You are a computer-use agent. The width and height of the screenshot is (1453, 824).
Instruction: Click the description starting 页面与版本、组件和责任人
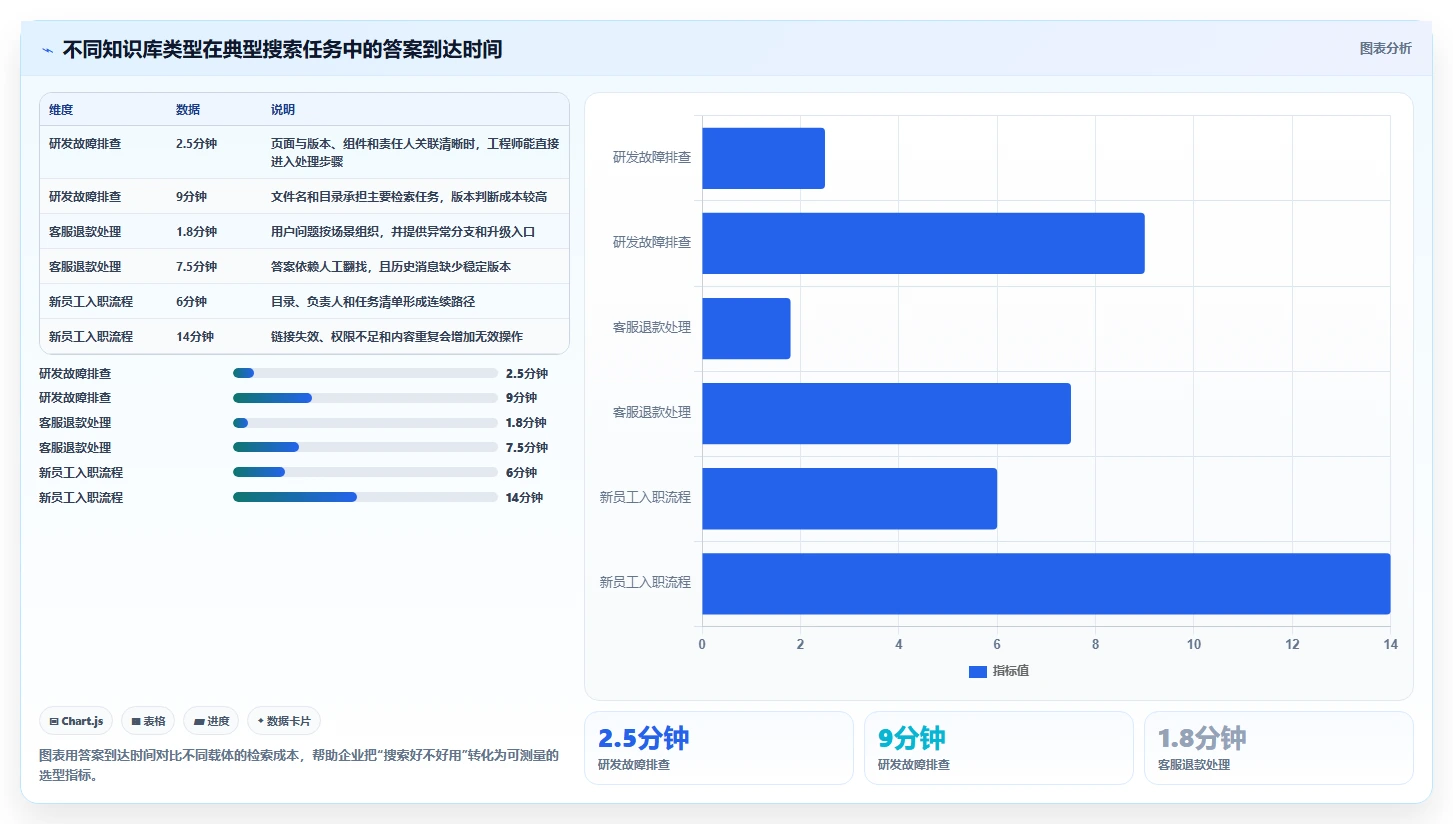415,152
